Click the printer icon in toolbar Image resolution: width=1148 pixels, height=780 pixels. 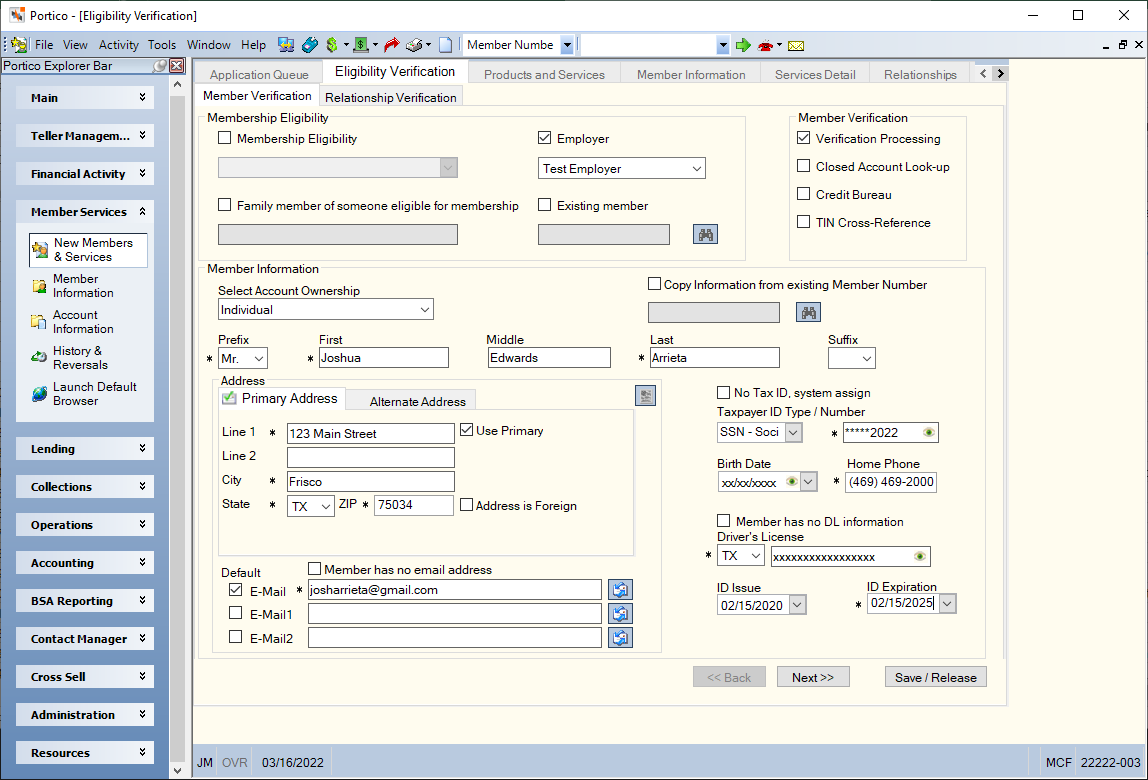coord(414,45)
